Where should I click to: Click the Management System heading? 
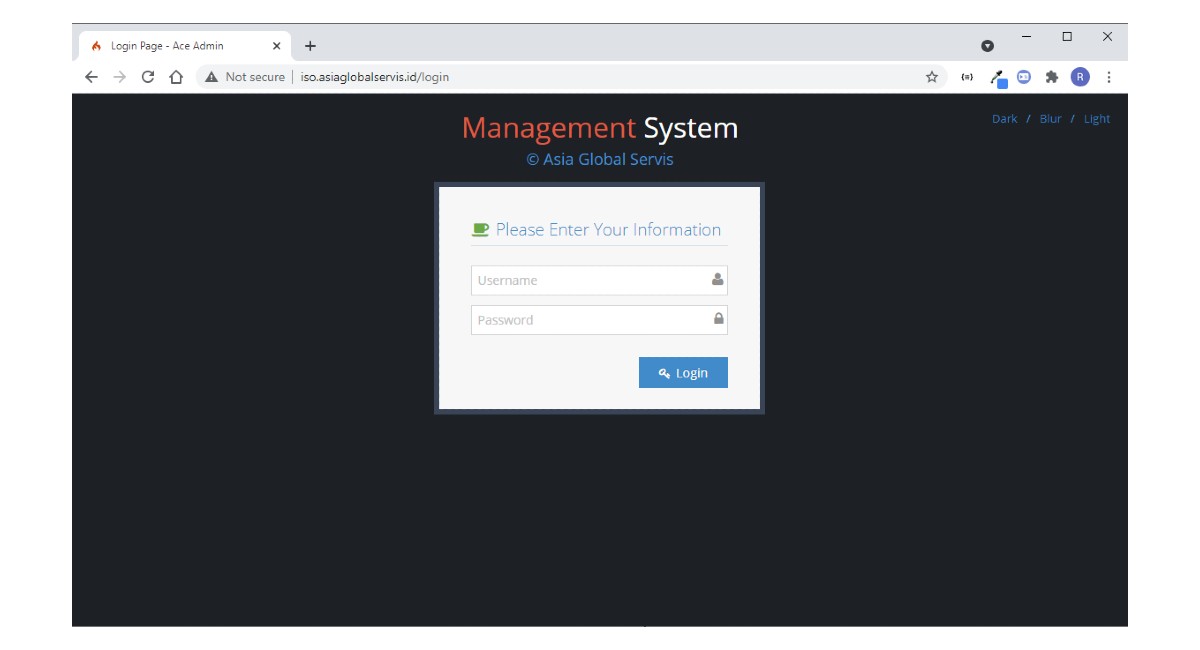coord(600,128)
